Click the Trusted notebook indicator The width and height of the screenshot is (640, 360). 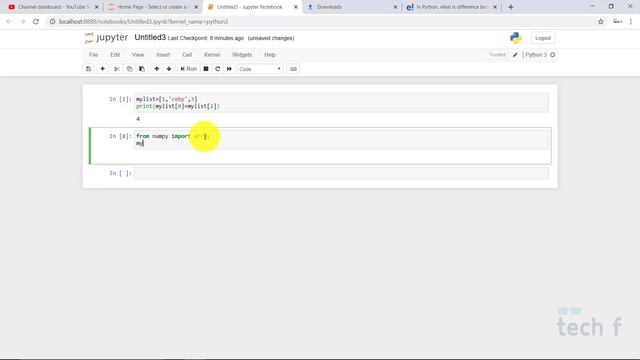(497, 55)
